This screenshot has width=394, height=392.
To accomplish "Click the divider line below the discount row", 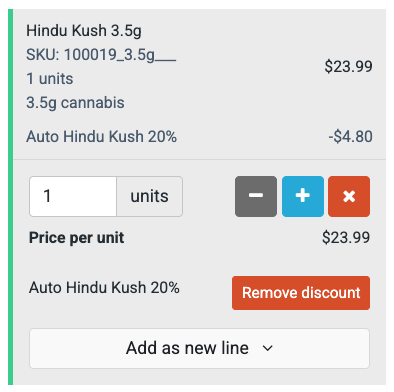I will click(199, 159).
